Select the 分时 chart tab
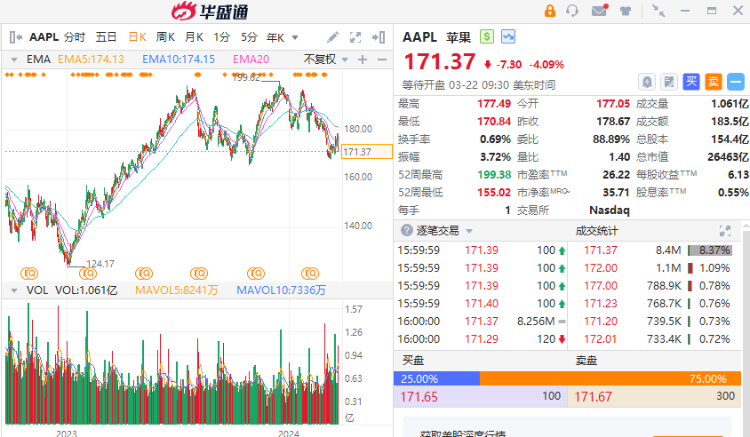Screen dimensions: 750x437 point(75,37)
